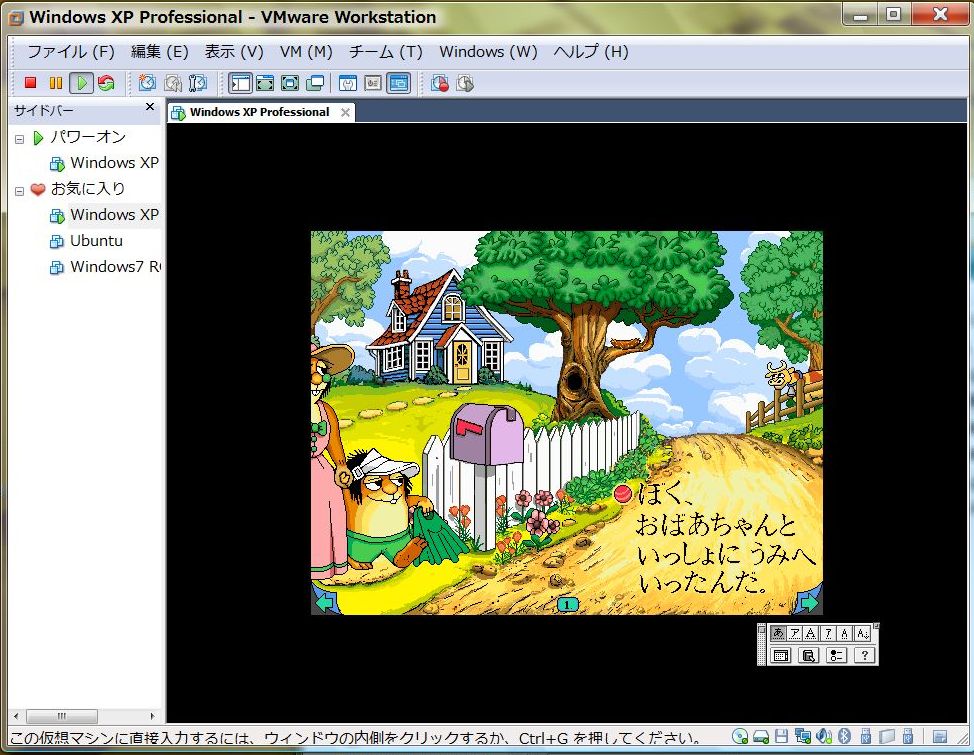
Task: Open the ヘルプ (H) menu
Action: pyautogui.click(x=591, y=52)
